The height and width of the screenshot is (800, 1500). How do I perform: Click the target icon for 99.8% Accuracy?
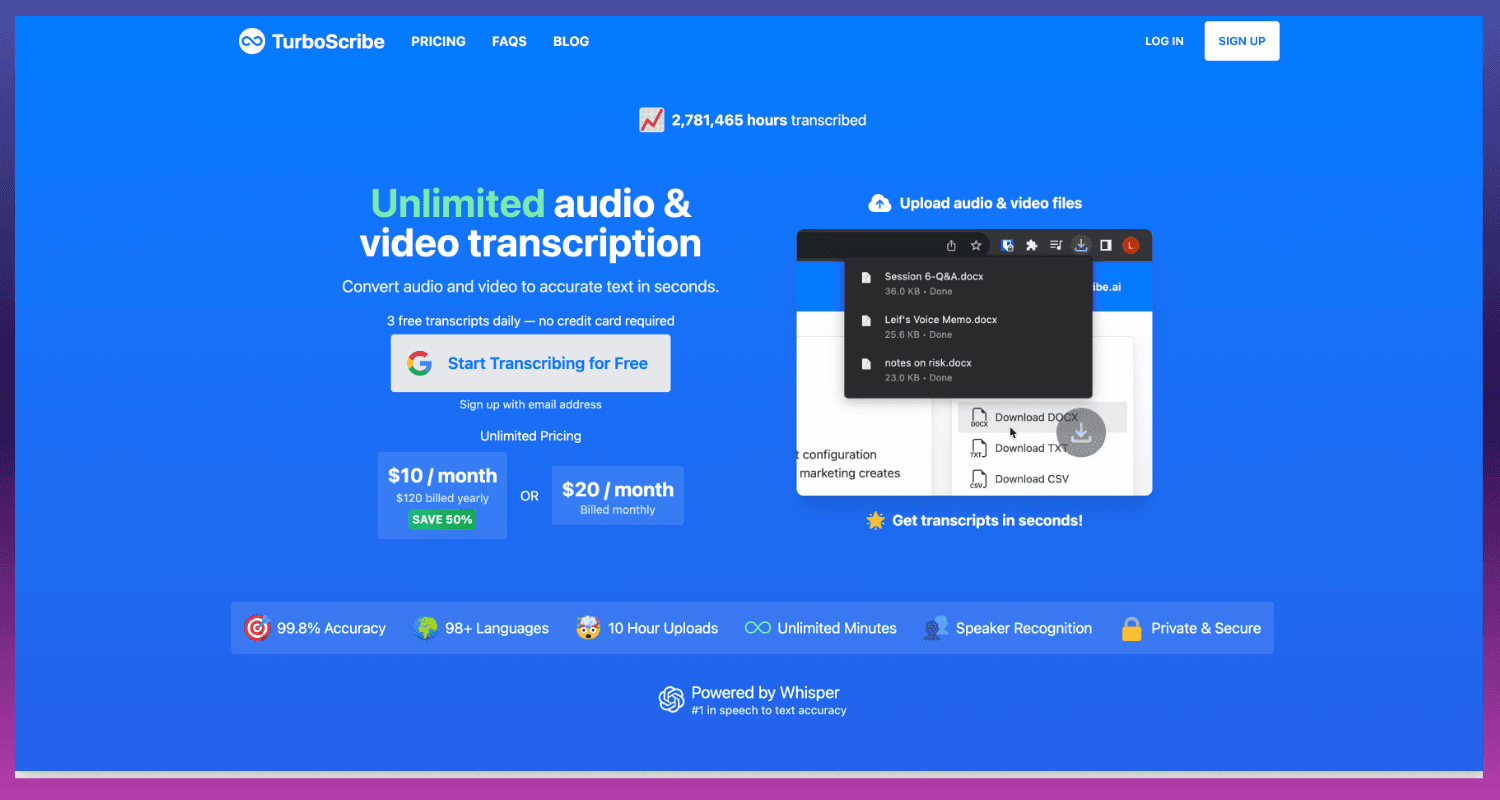[257, 628]
